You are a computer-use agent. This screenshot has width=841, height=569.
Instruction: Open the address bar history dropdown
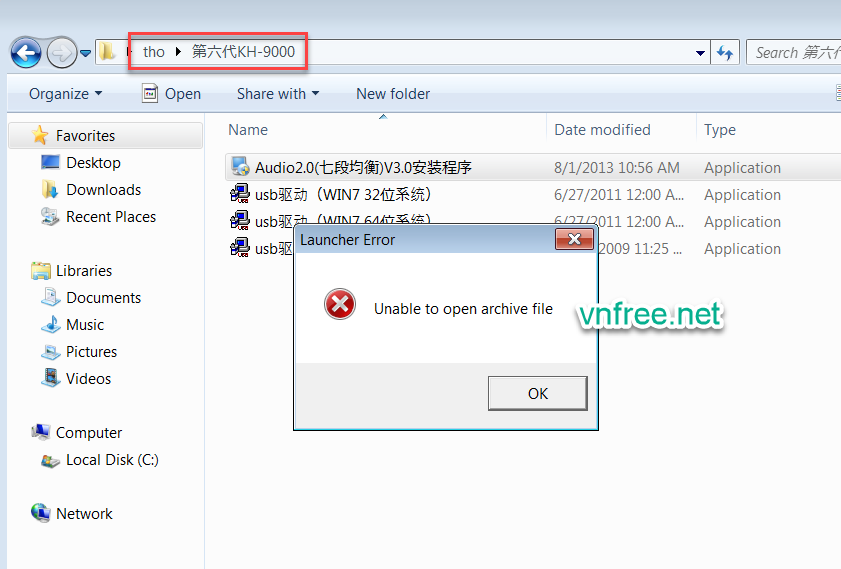(x=700, y=52)
